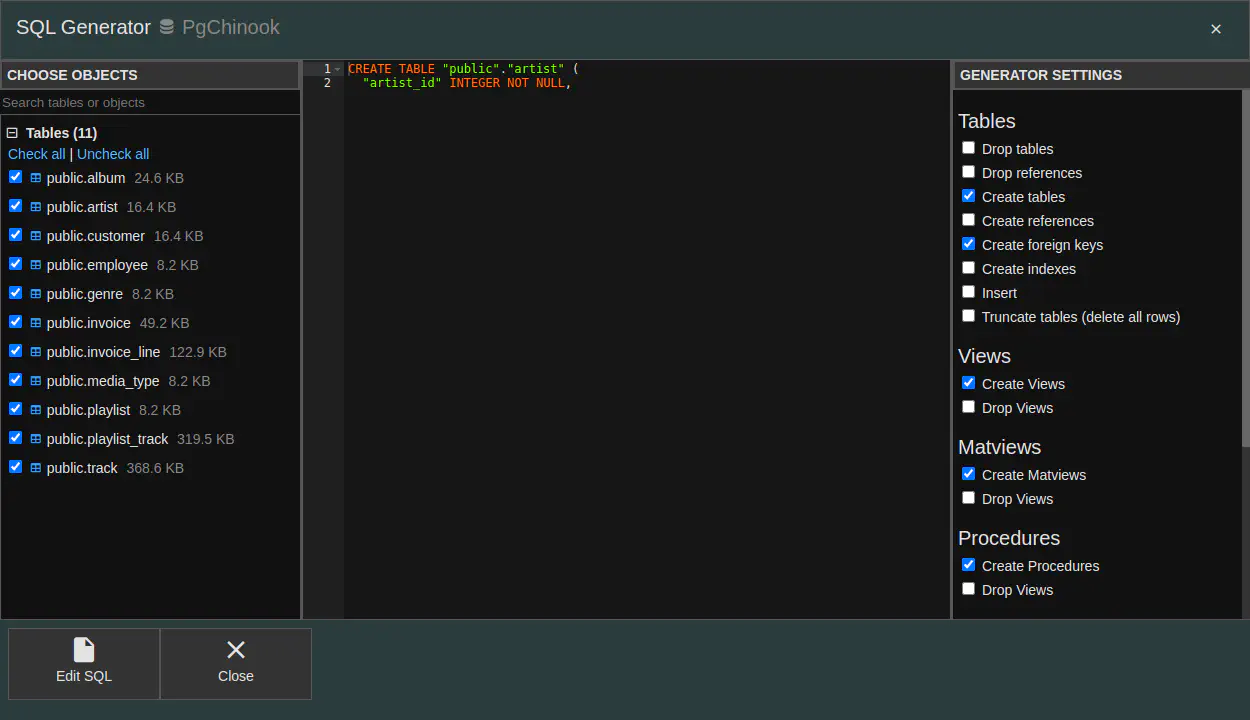Select the public.playlist_track table entry
This screenshot has height=720, width=1250.
point(107,439)
